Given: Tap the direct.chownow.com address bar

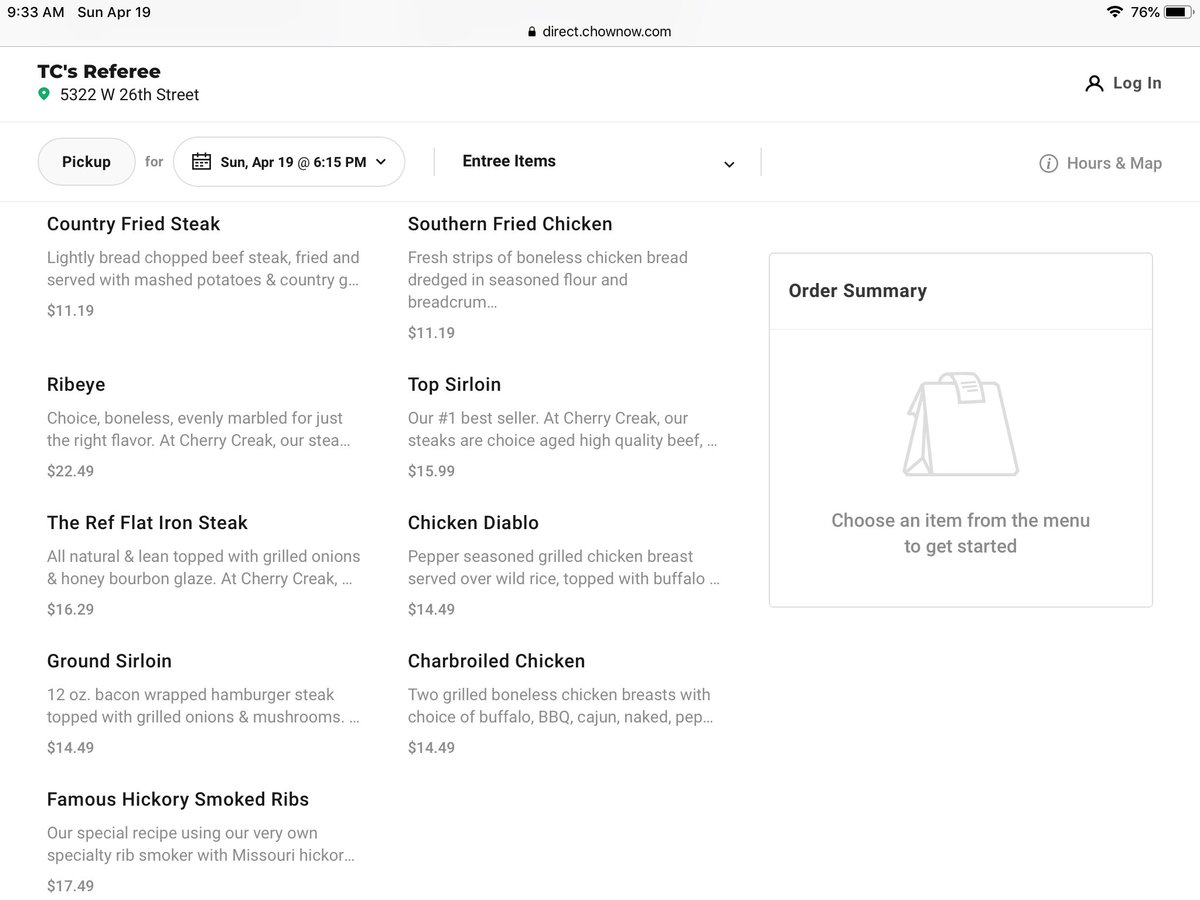Looking at the screenshot, I should pyautogui.click(x=600, y=31).
